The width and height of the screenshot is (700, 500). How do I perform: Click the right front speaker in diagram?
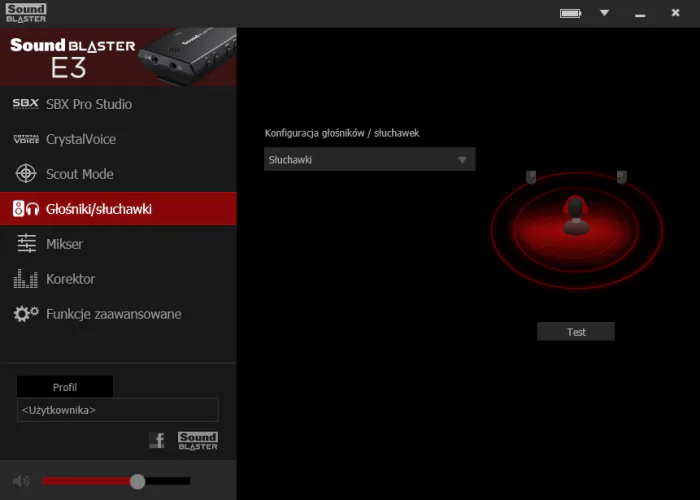(621, 177)
